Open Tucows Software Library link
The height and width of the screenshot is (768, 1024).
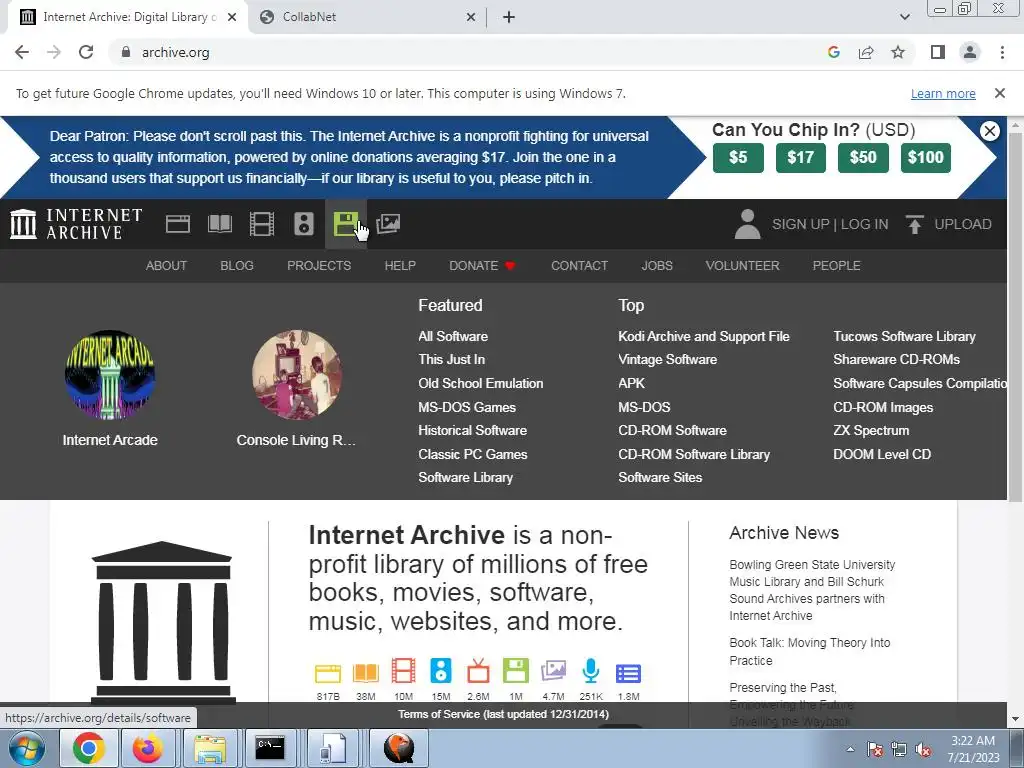pos(904,336)
